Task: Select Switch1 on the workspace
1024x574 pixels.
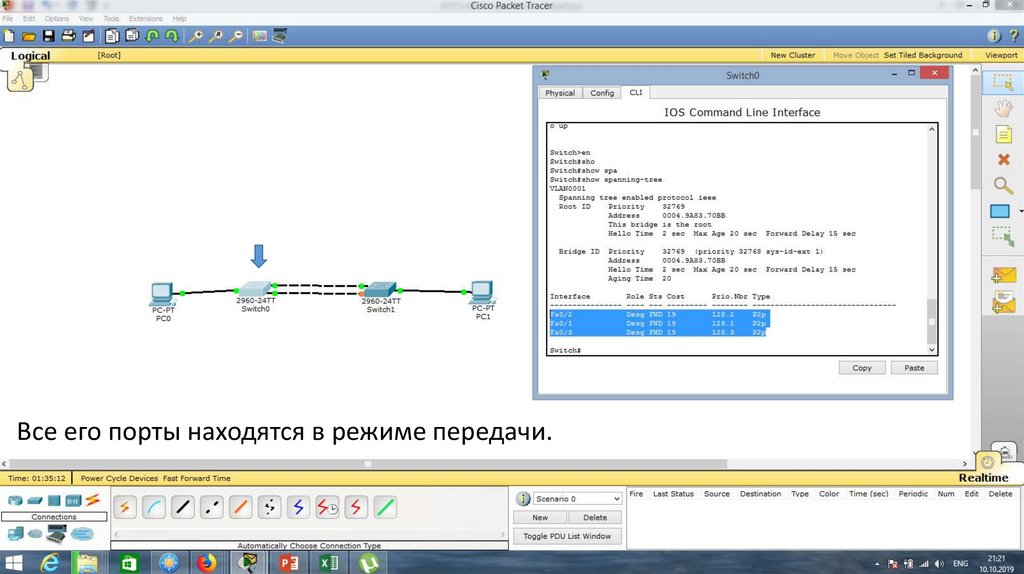Action: pyautogui.click(x=380, y=290)
